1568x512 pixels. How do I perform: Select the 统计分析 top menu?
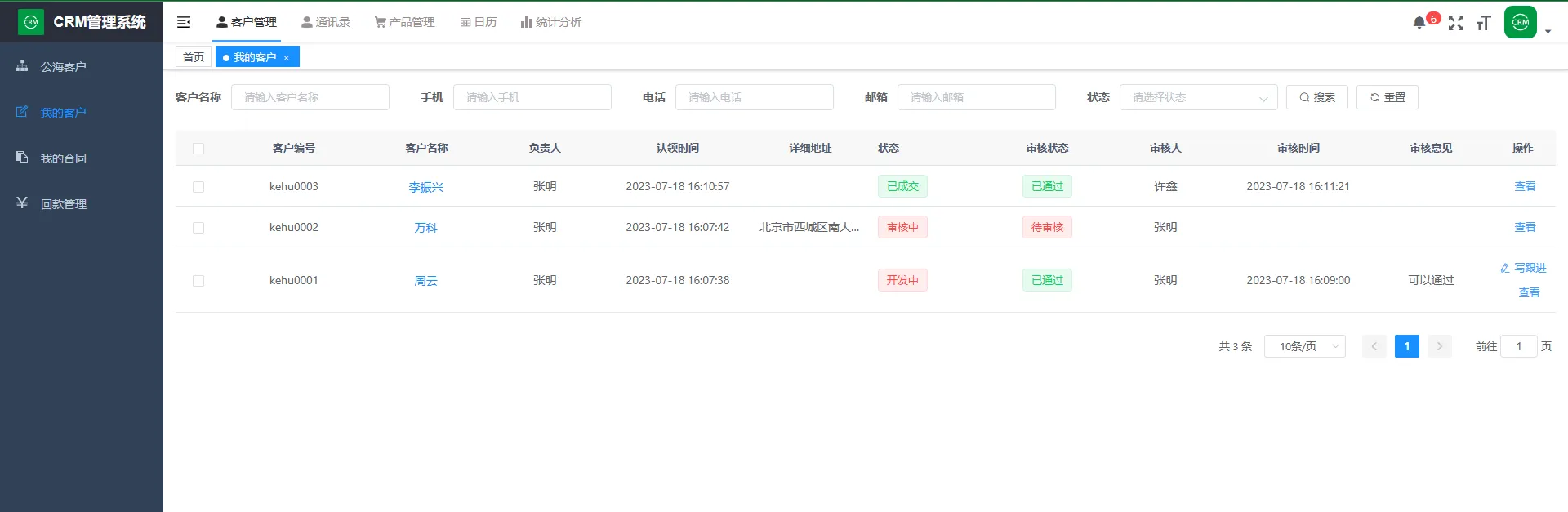(551, 22)
